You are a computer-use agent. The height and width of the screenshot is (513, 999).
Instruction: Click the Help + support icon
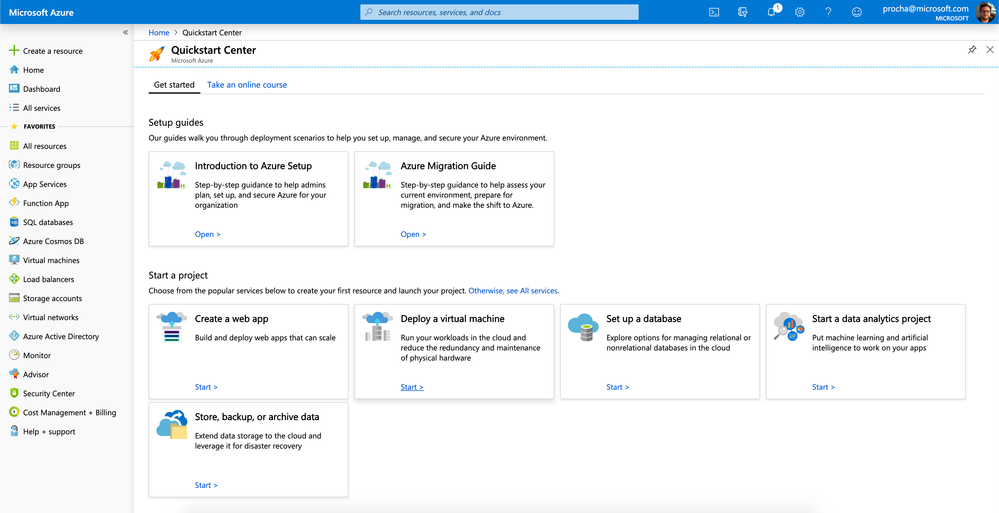pos(13,431)
